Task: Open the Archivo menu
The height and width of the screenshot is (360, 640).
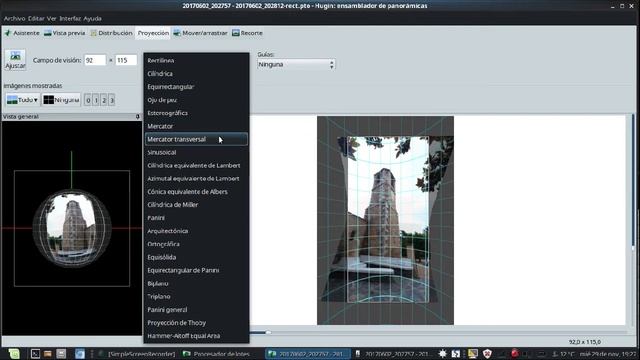Action: click(x=14, y=18)
